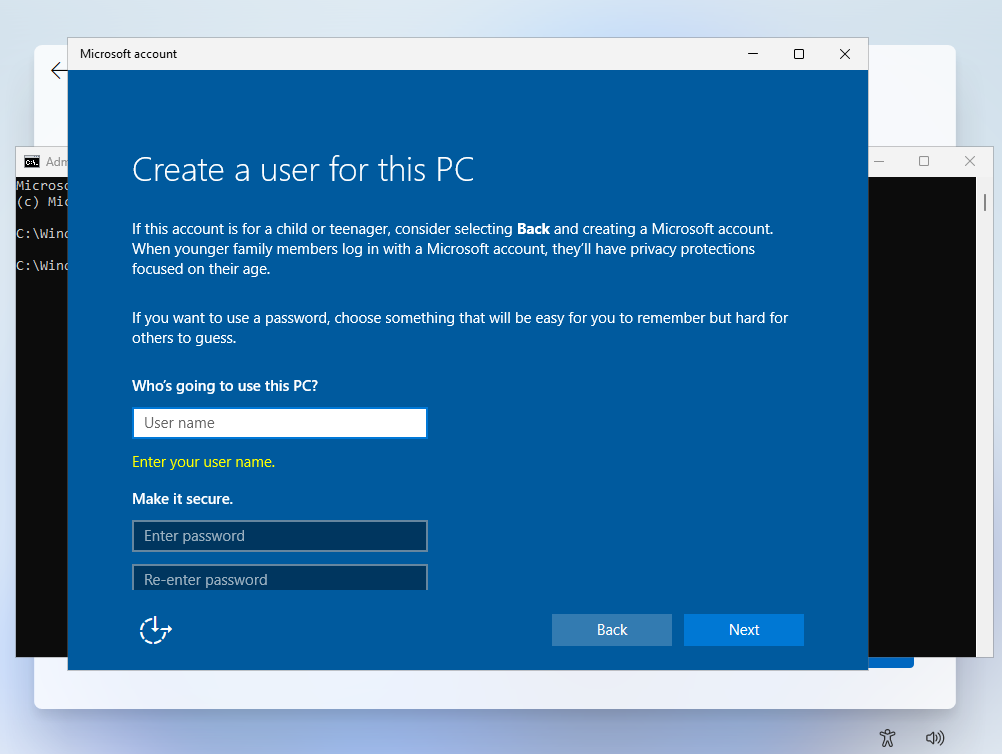Click the dashed timer icon on the dialog

point(155,630)
